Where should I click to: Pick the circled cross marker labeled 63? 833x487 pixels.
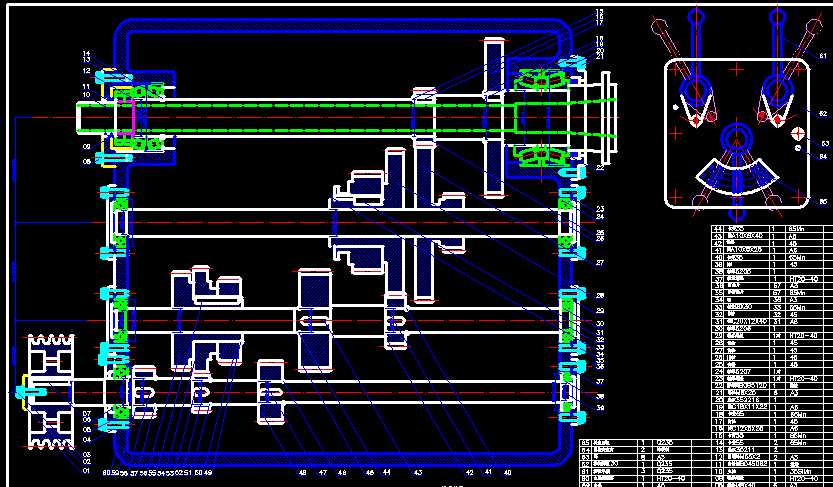[x=797, y=133]
